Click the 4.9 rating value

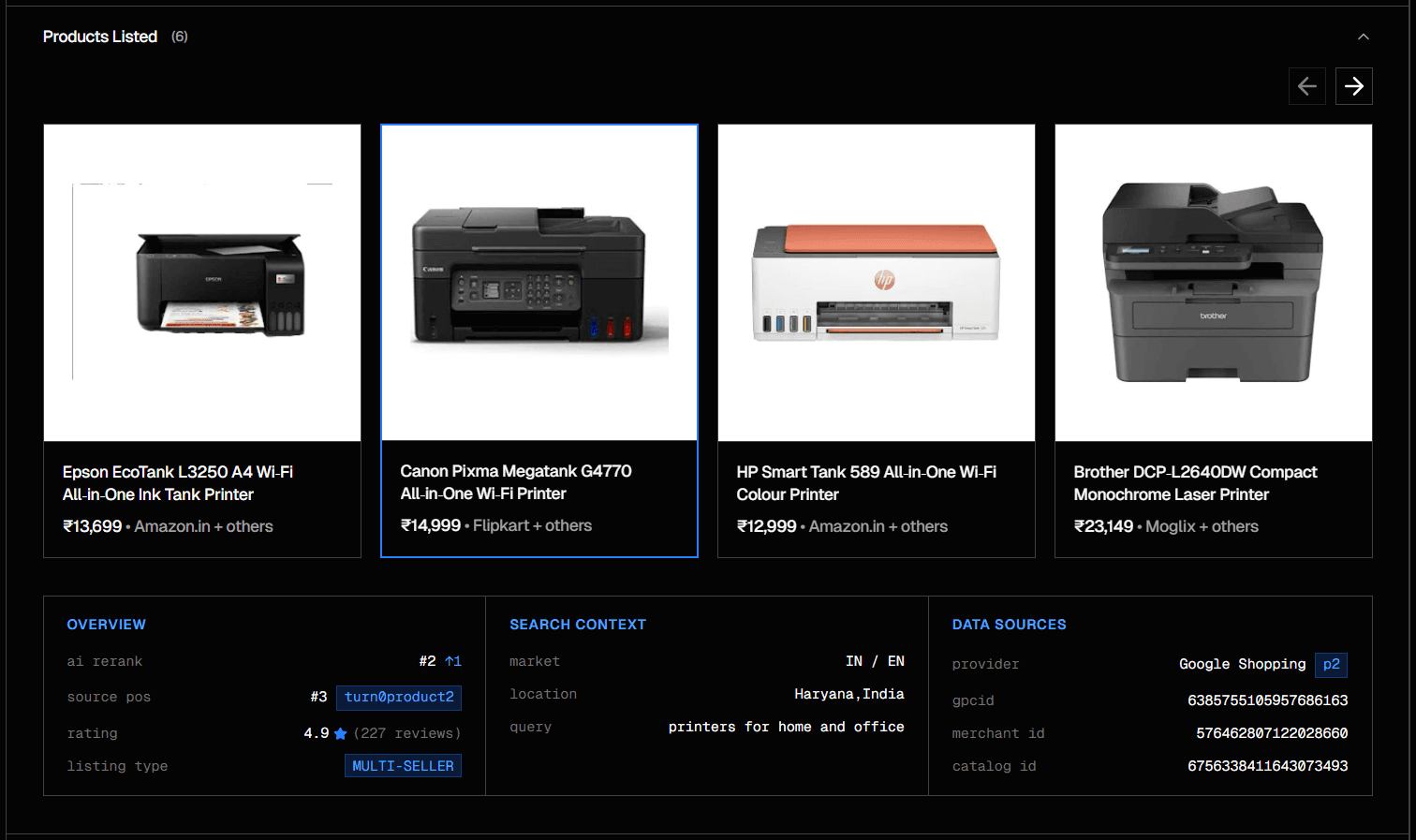pyautogui.click(x=317, y=733)
